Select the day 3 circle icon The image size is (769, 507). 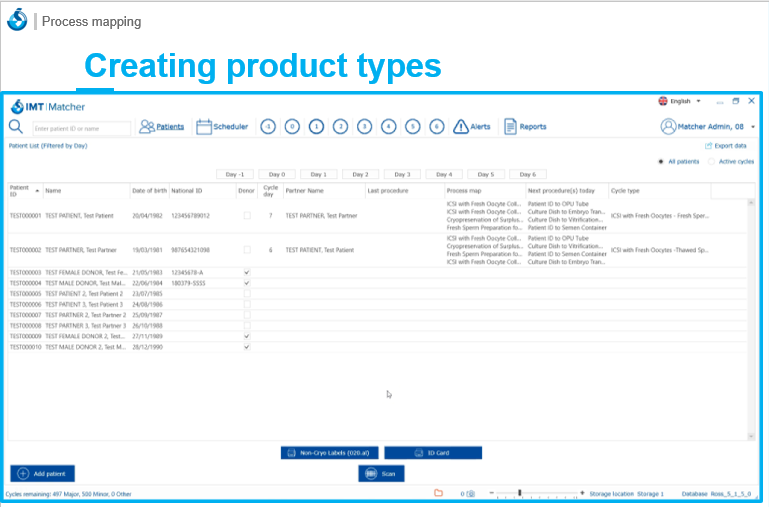(x=364, y=127)
